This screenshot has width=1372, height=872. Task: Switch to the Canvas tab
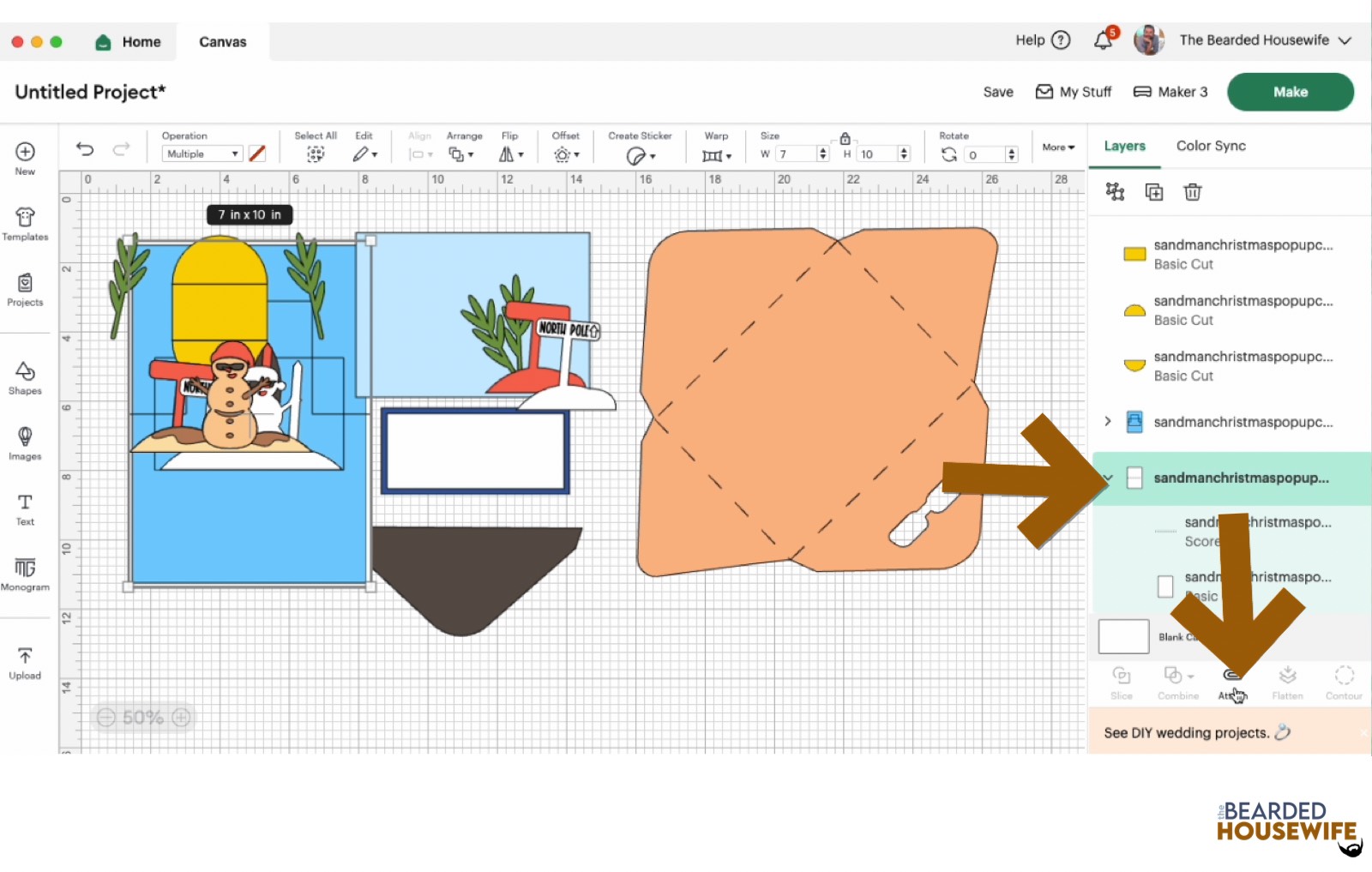[x=223, y=41]
